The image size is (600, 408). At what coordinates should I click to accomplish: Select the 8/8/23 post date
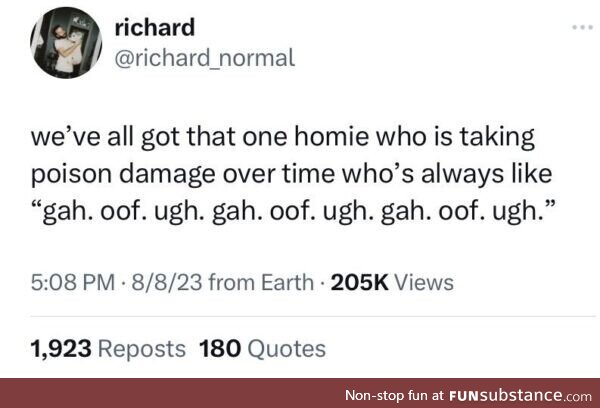click(166, 282)
